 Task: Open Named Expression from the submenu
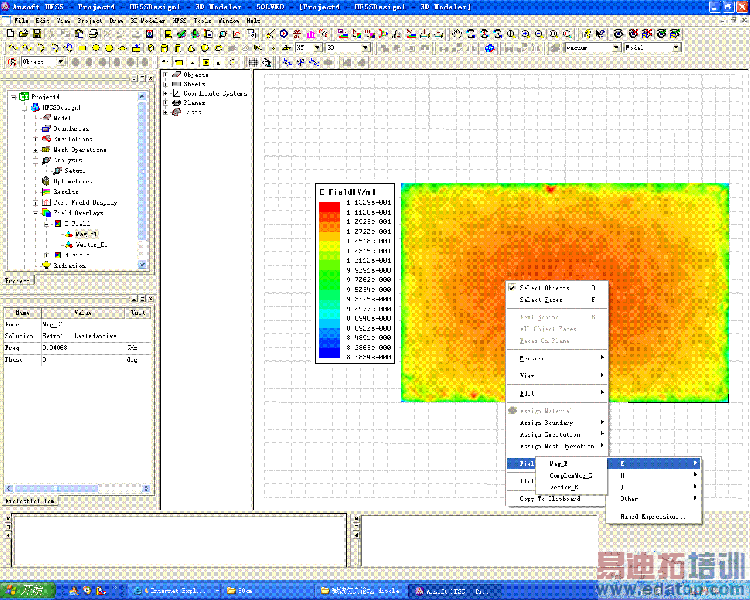pyautogui.click(x=652, y=516)
